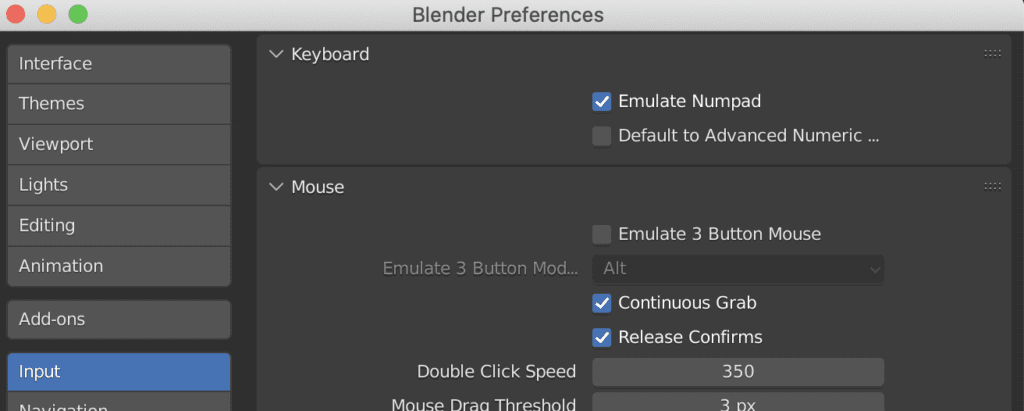Select the Viewport preferences tab
This screenshot has height=411, width=1024.
point(119,144)
